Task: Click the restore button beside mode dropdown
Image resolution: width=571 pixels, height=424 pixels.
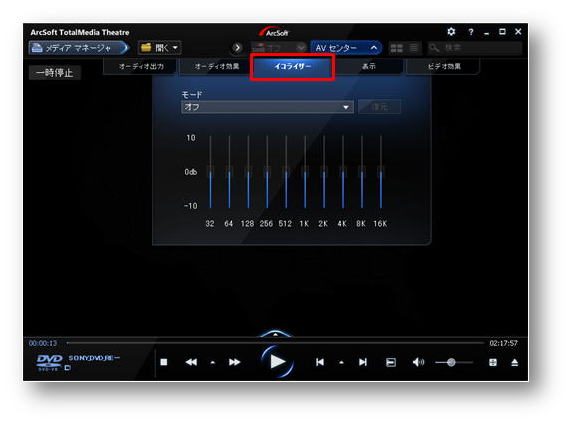Action: pos(379,107)
